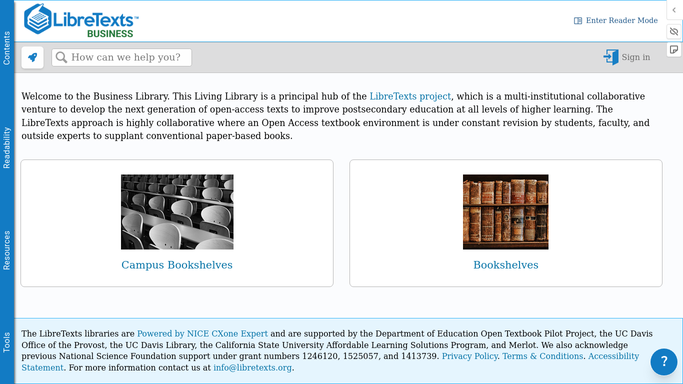The image size is (683, 384).
Task: Click the LibreTexts Business logo
Action: point(81,20)
